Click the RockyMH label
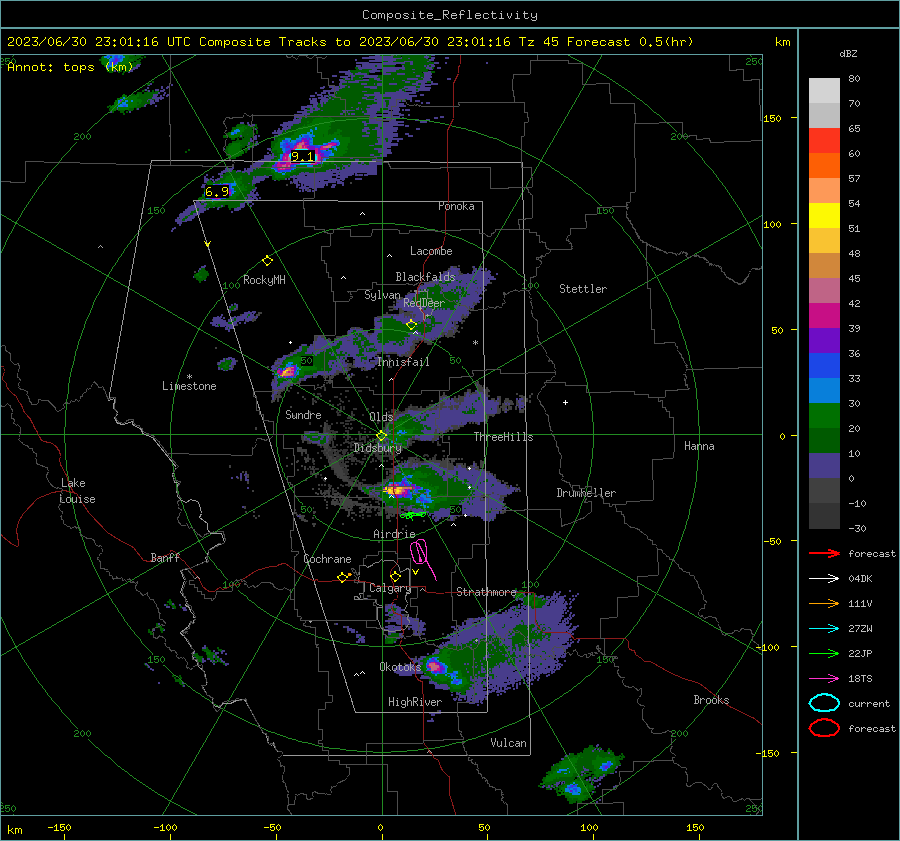 tap(264, 280)
